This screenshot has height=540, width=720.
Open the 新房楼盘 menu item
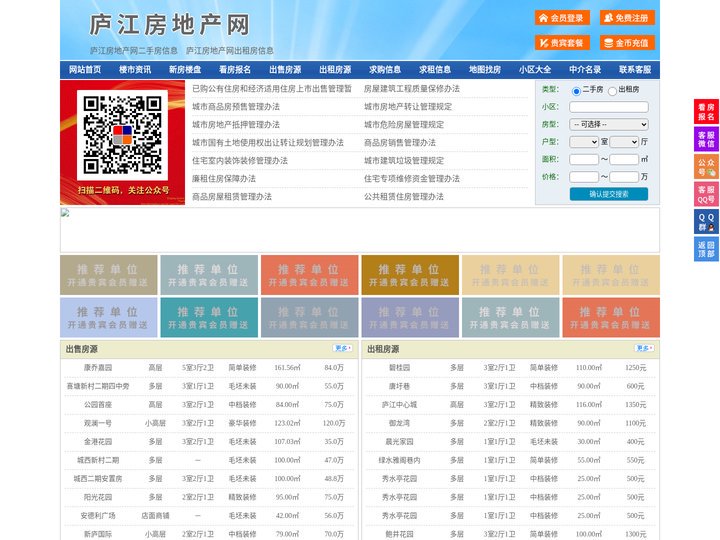(x=185, y=70)
